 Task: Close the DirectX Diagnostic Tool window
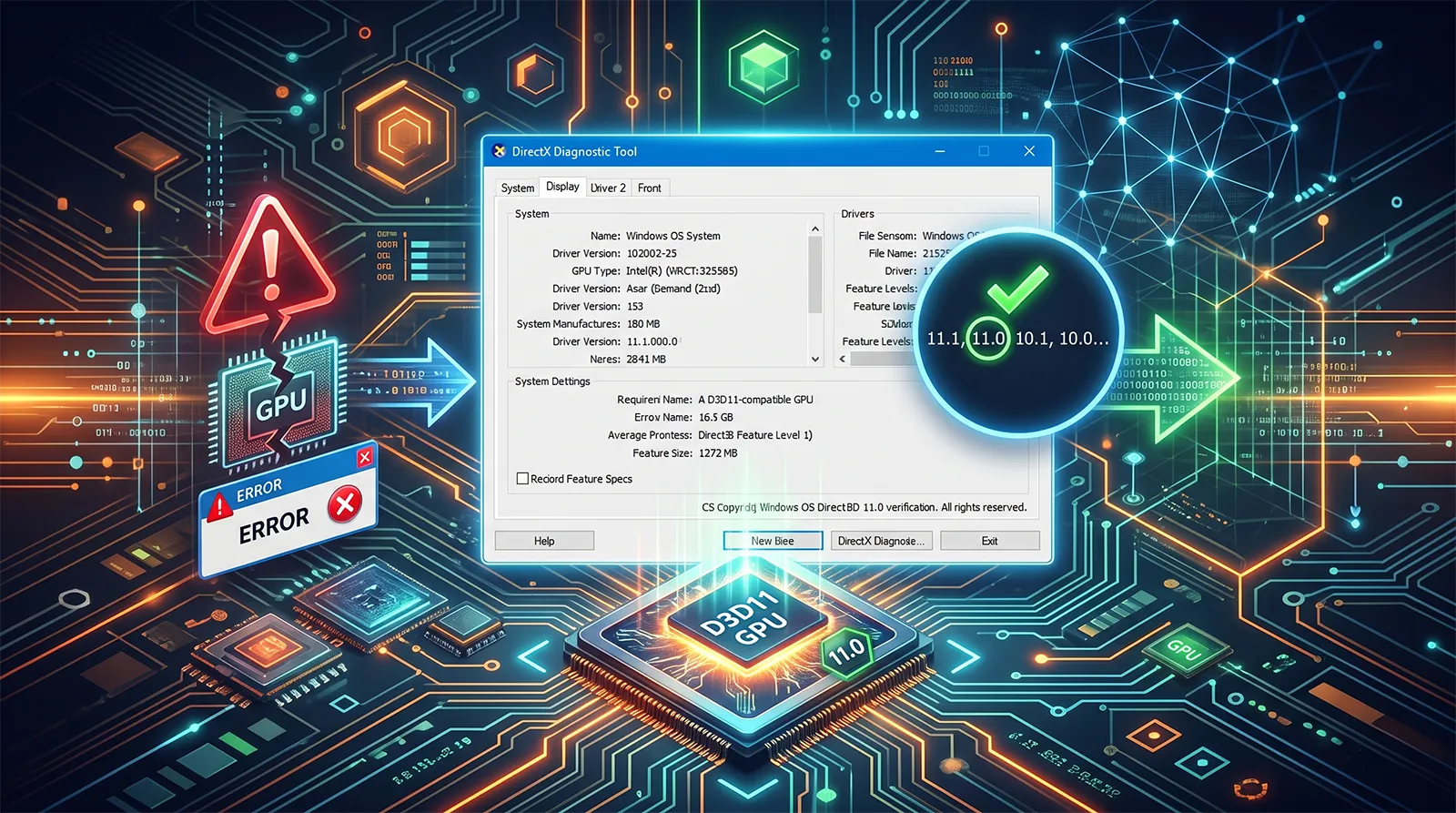pyautogui.click(x=1029, y=151)
